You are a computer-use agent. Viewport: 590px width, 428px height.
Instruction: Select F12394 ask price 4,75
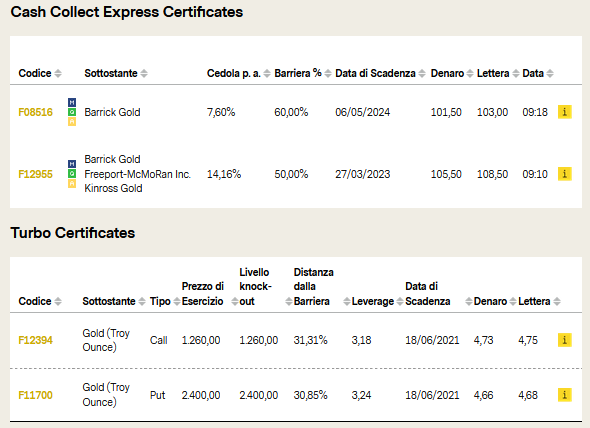pos(528,340)
